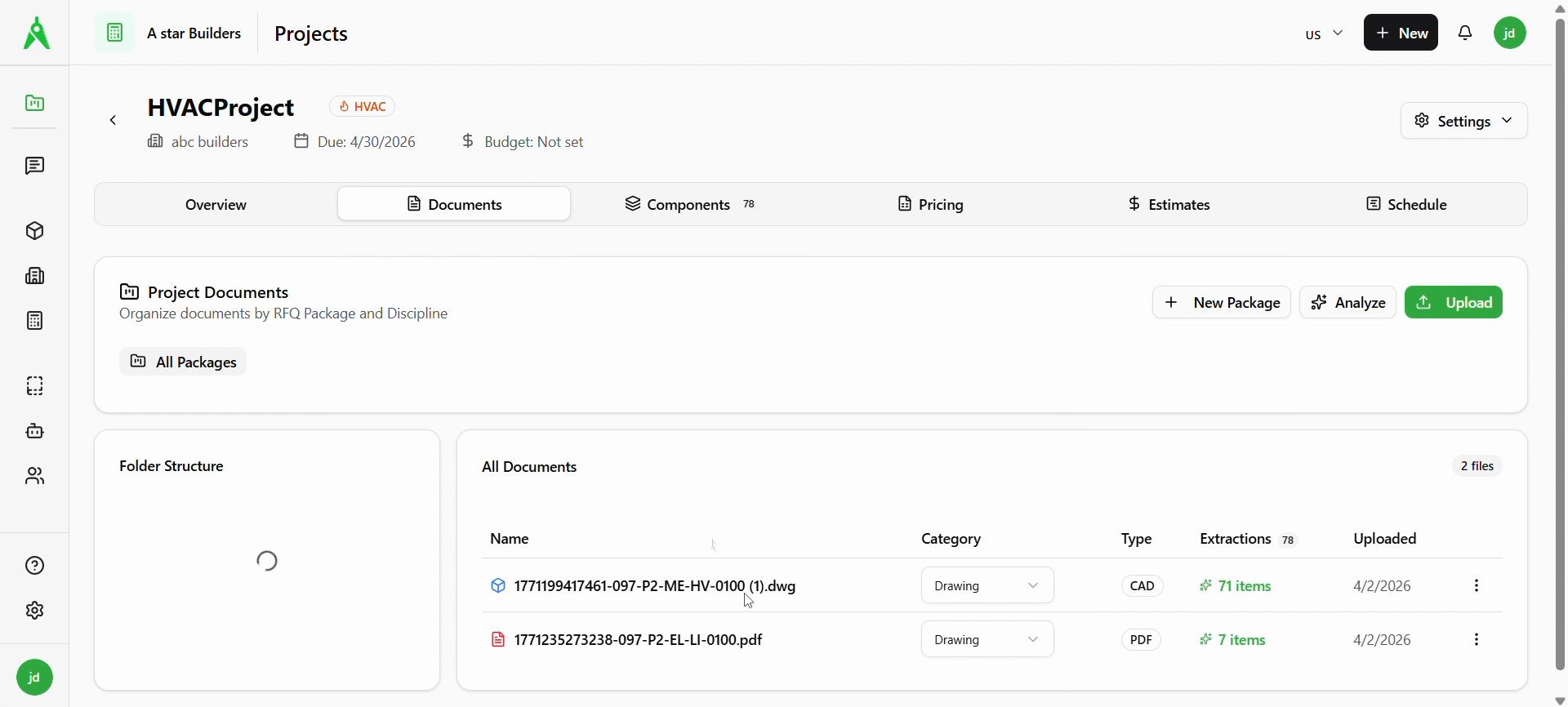Expand Category dropdown for the PDF file

point(987,639)
